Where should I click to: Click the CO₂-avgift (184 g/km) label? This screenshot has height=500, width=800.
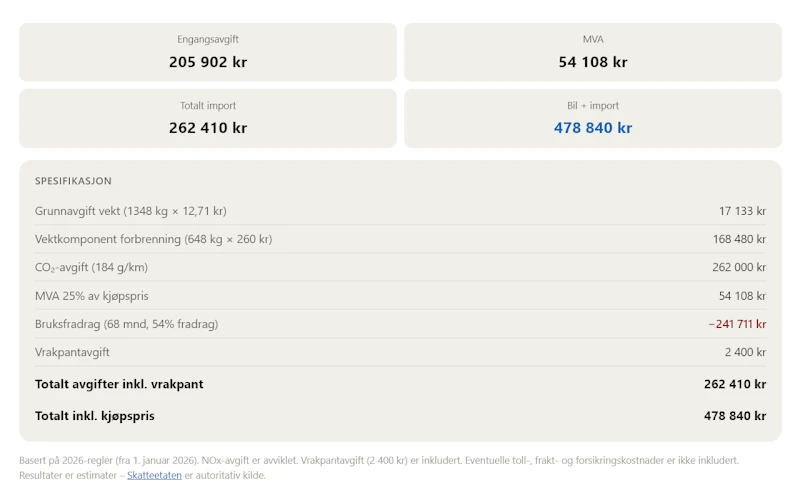click(x=91, y=267)
